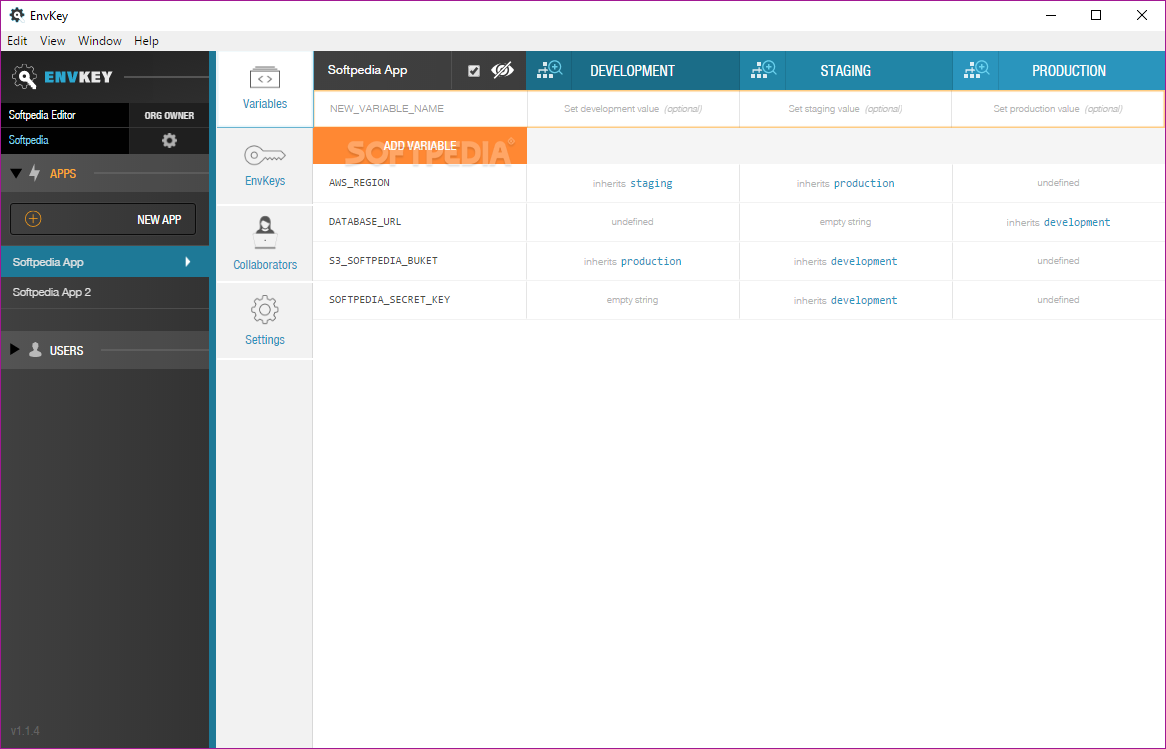The width and height of the screenshot is (1166, 749).
Task: Click the S3_SOFTPEDIA_BUKET variable name
Action: click(x=383, y=260)
